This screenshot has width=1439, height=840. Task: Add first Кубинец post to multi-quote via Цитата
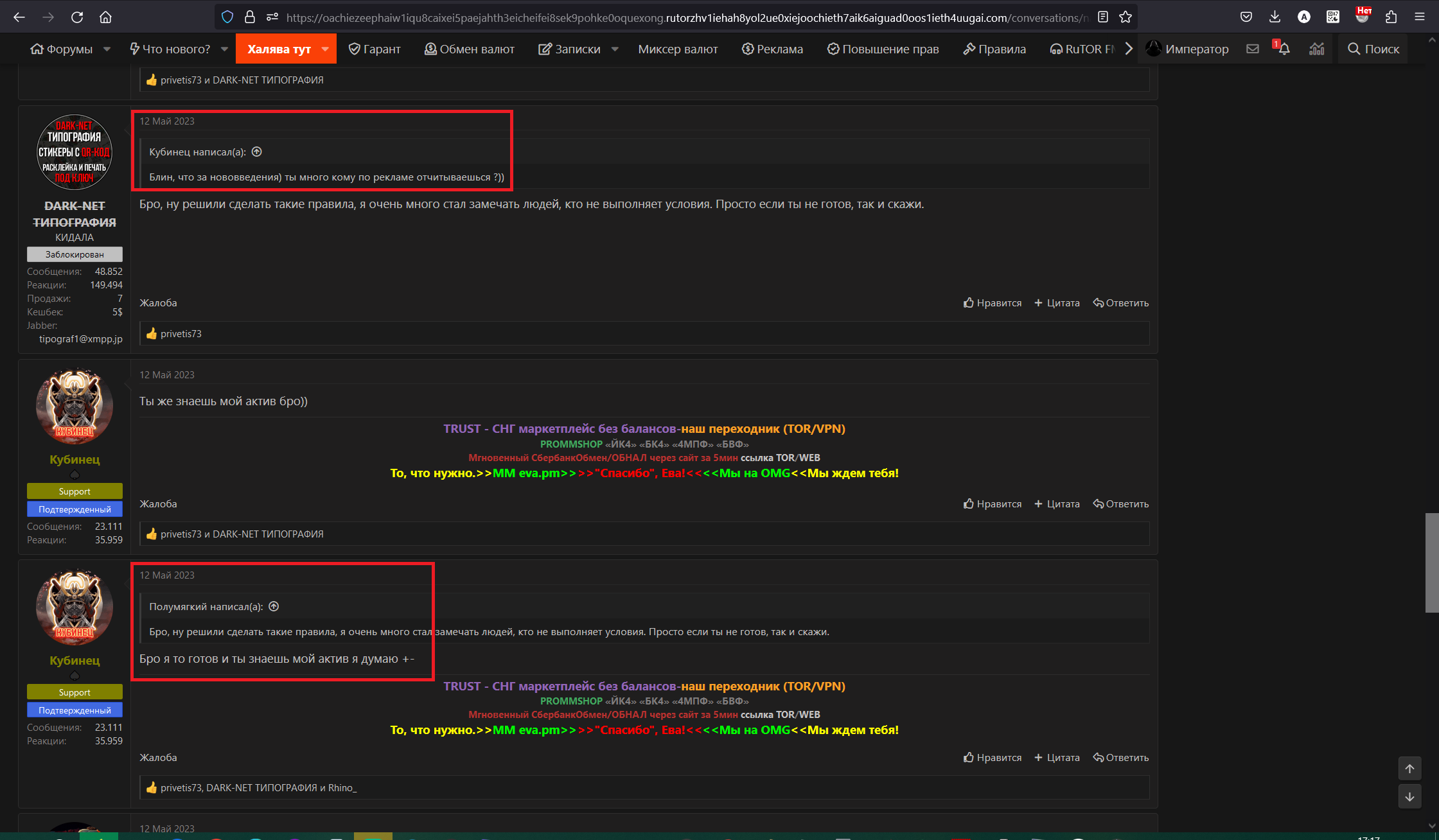[x=1057, y=504]
